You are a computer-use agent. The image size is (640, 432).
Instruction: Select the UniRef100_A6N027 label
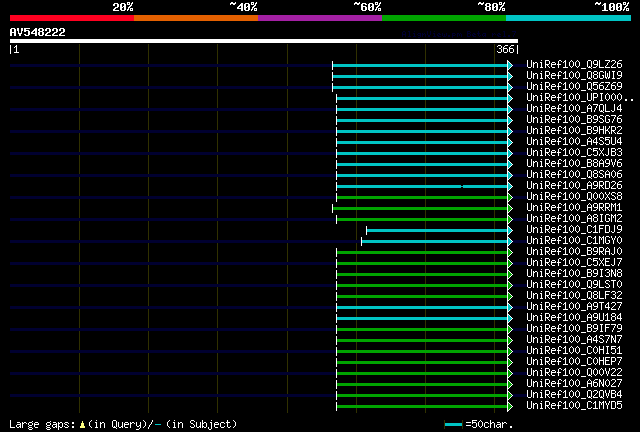(574, 384)
